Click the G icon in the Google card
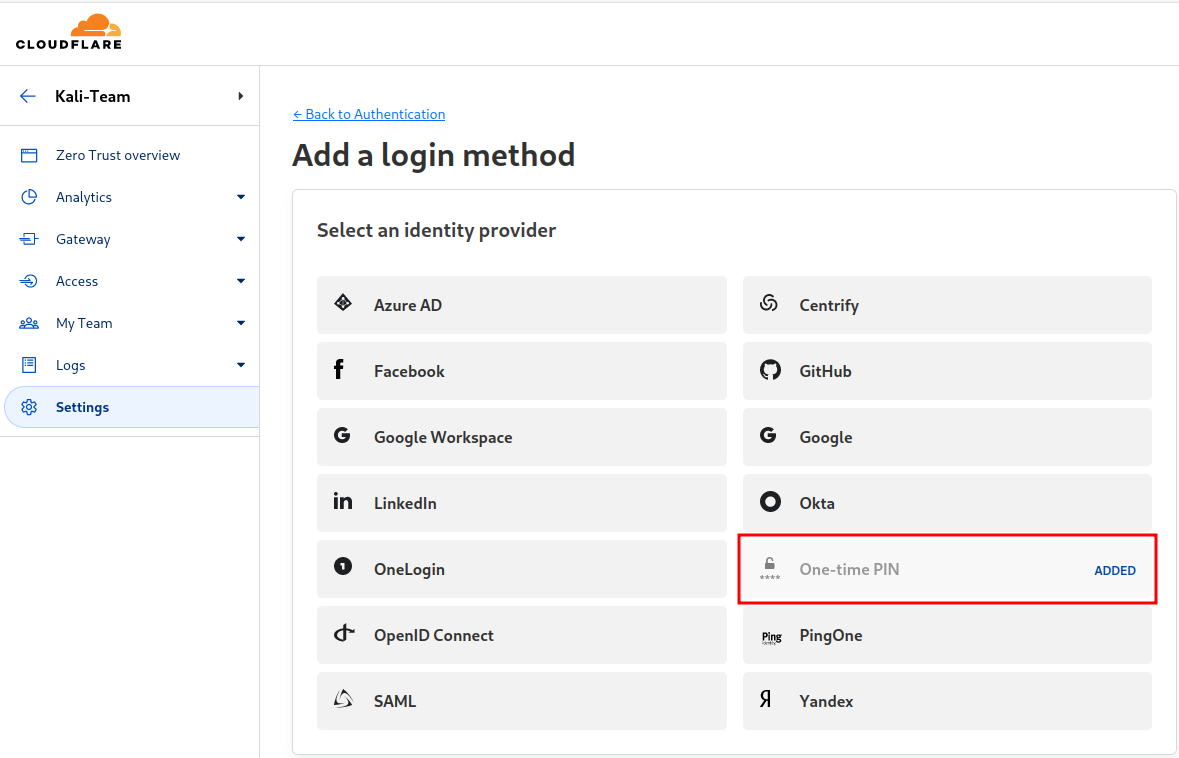 tap(768, 435)
